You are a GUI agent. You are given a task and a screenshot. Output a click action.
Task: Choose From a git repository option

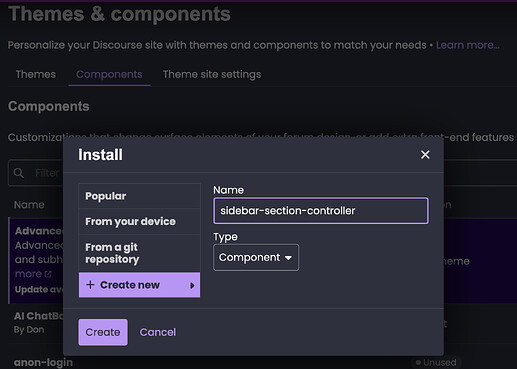(139, 253)
